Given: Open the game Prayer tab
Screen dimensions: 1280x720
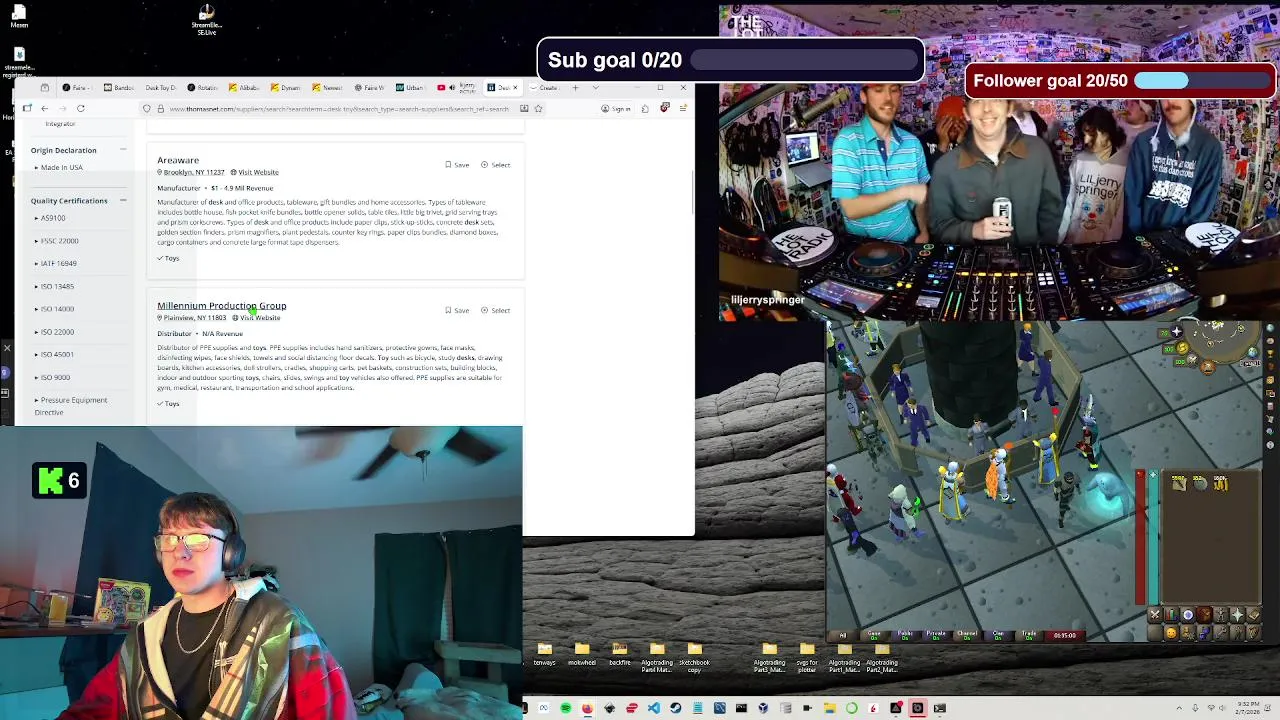Looking at the screenshot, I should [x=1237, y=616].
